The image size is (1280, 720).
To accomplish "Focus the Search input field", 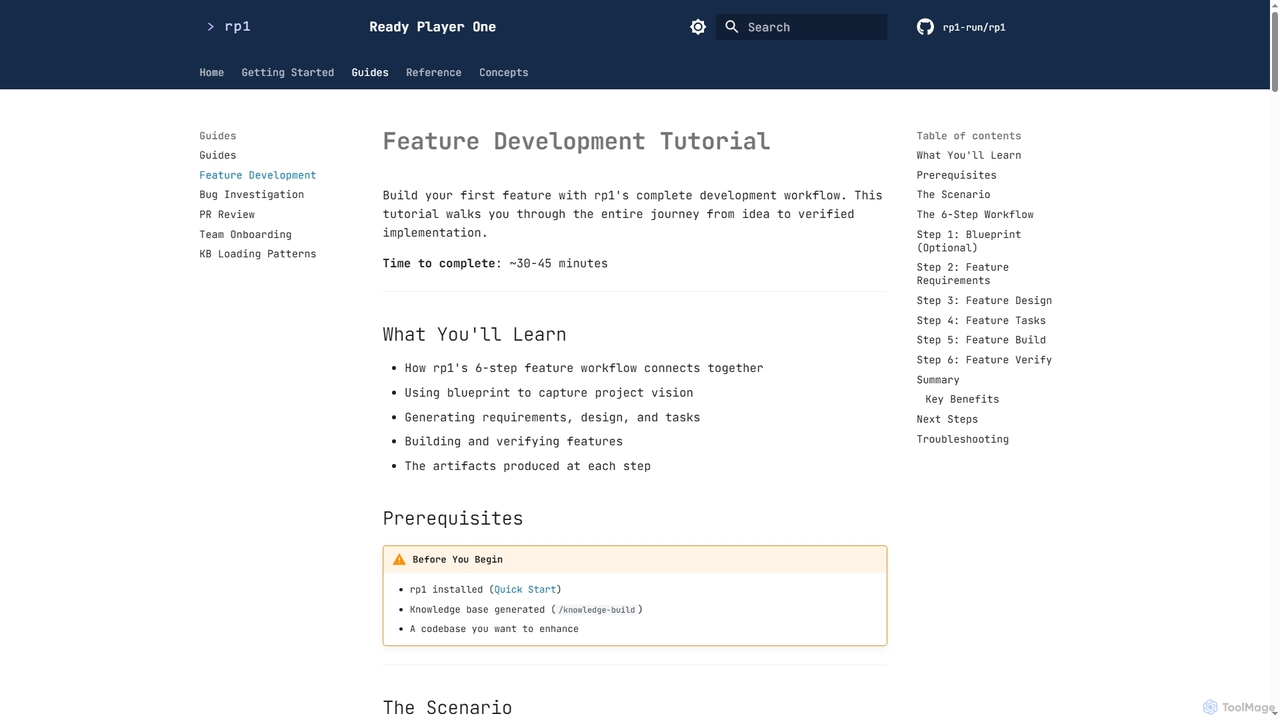I will [801, 27].
